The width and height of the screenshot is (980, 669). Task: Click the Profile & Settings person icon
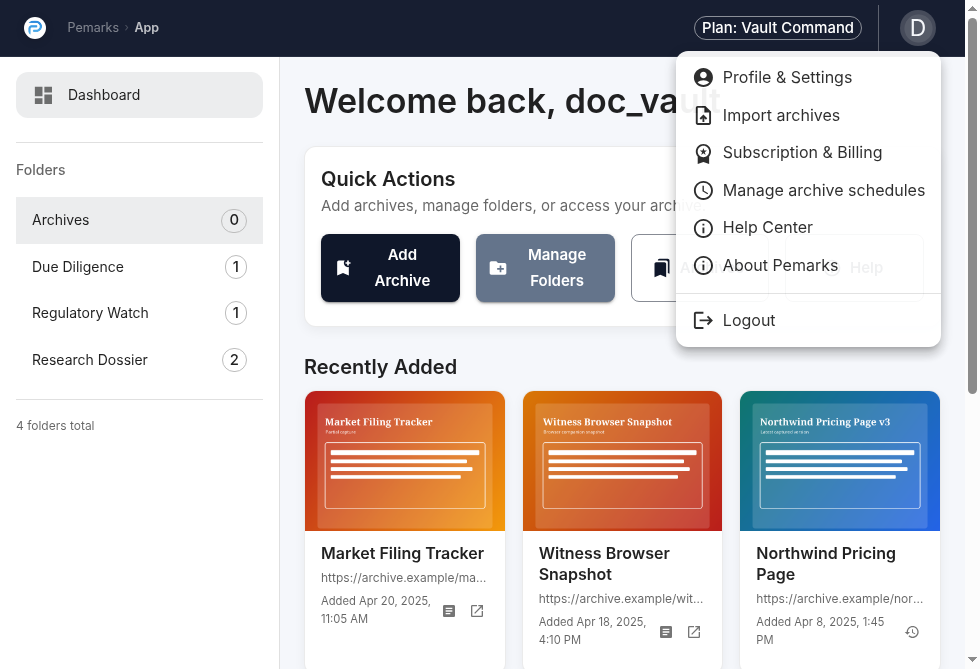pyautogui.click(x=703, y=78)
